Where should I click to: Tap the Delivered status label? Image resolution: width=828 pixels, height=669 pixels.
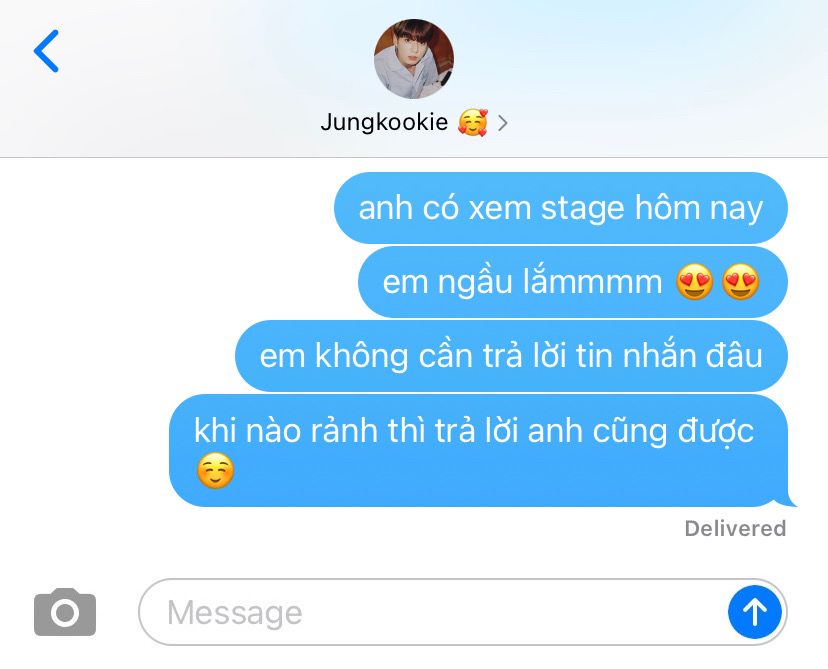tap(735, 529)
